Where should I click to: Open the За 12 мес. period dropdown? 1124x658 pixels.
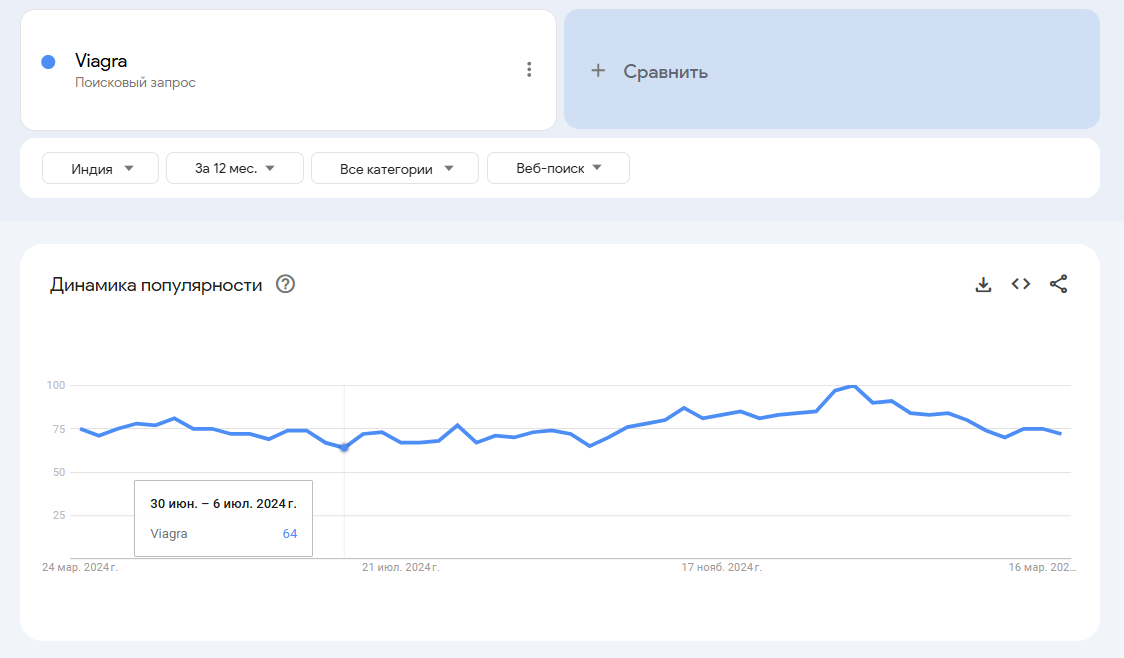[x=235, y=168]
